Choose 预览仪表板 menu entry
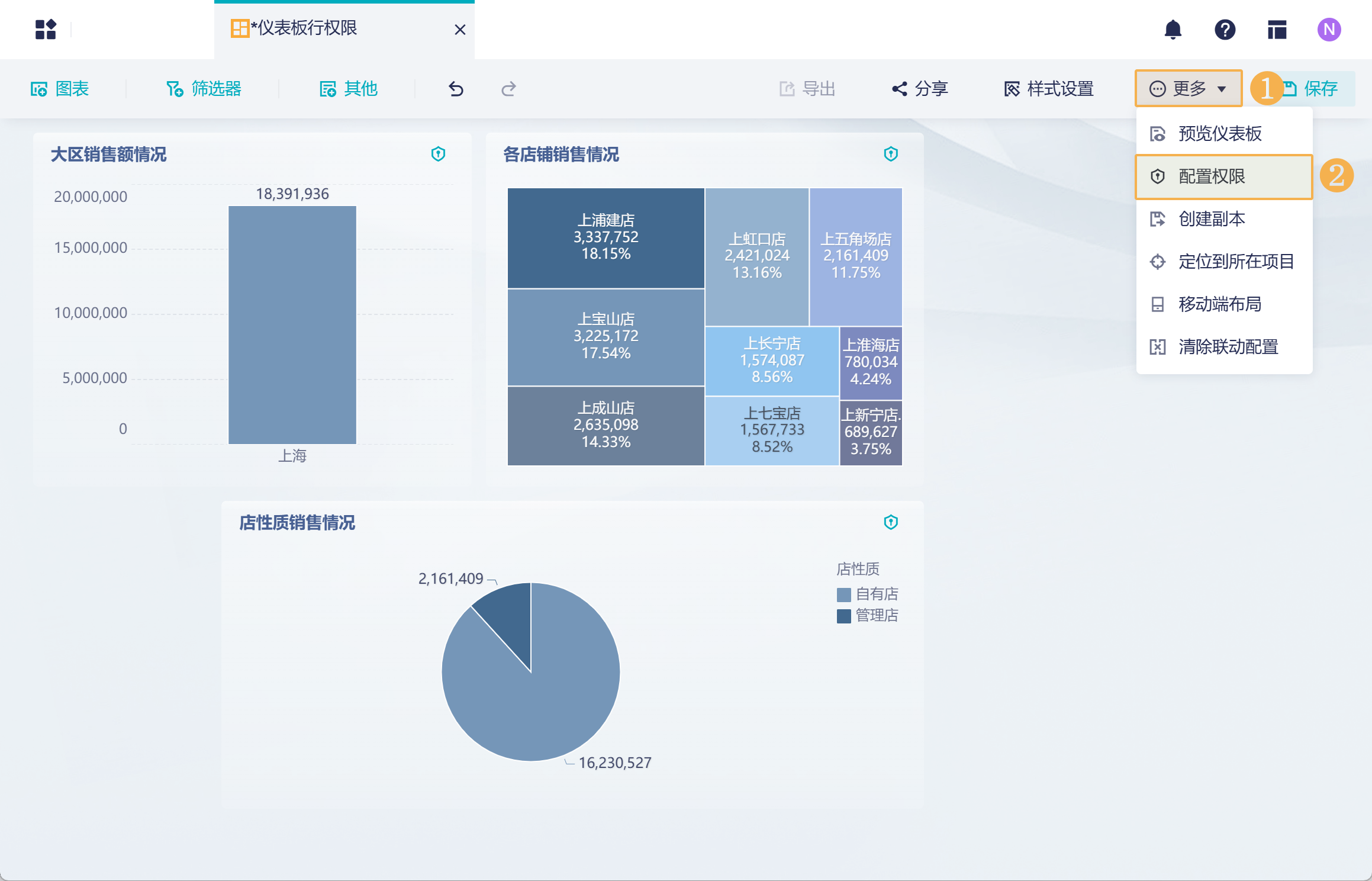 pyautogui.click(x=1219, y=134)
